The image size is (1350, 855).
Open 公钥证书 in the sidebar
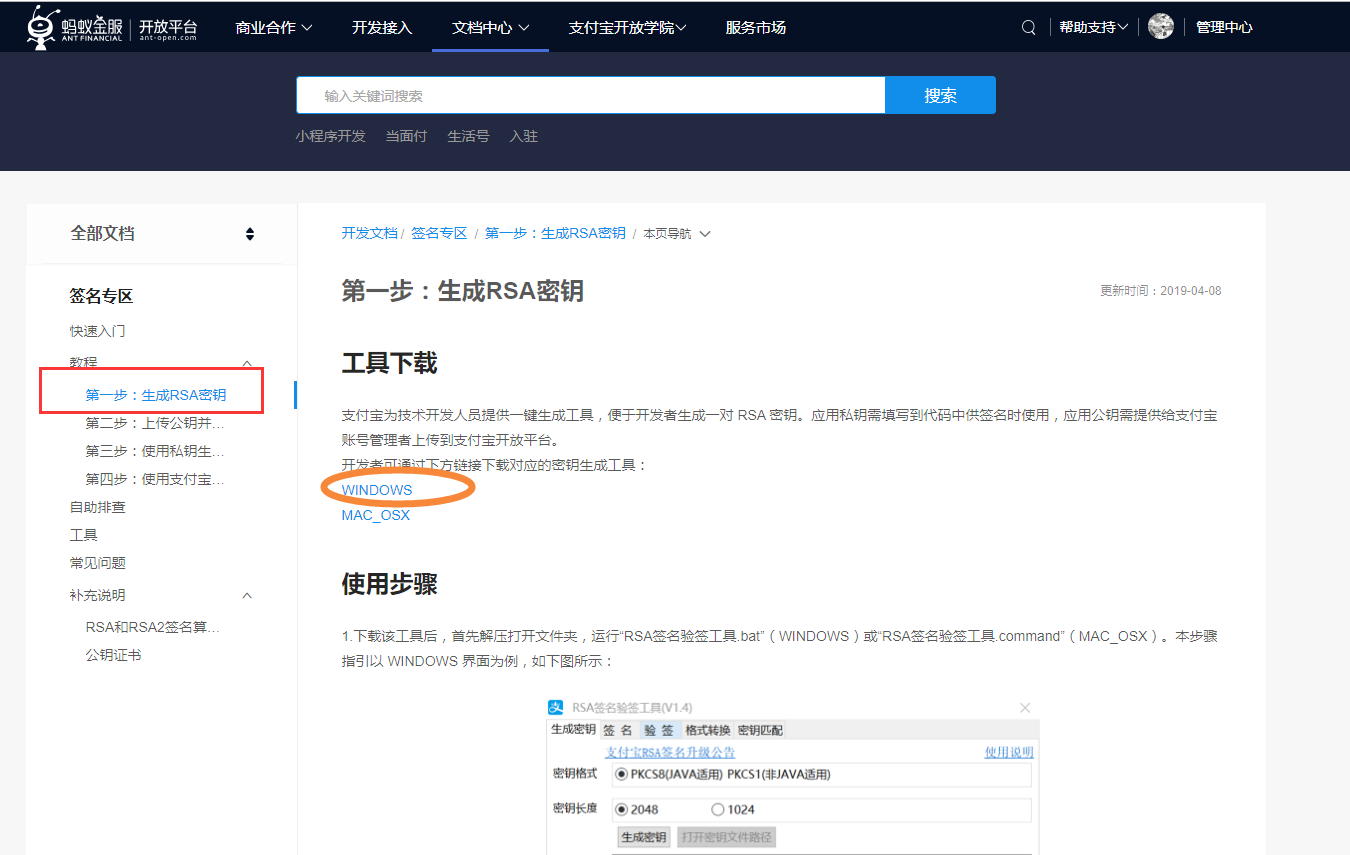[x=113, y=655]
